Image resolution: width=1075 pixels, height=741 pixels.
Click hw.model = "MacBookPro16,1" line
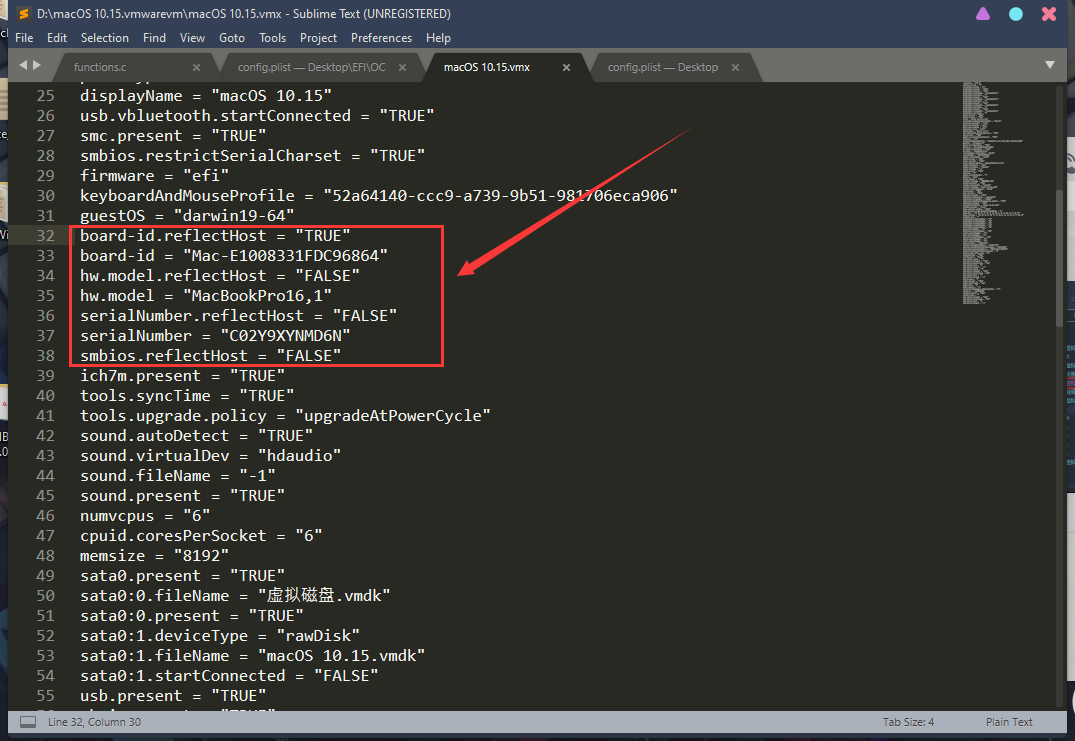click(x=206, y=295)
